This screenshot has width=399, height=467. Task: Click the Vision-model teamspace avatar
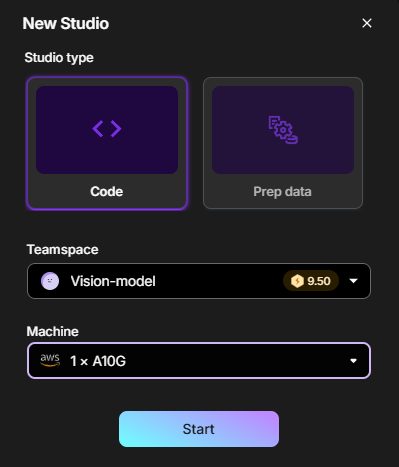50,281
